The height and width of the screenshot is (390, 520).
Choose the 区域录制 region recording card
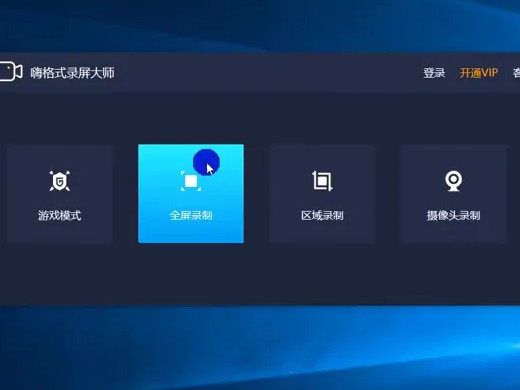322,194
